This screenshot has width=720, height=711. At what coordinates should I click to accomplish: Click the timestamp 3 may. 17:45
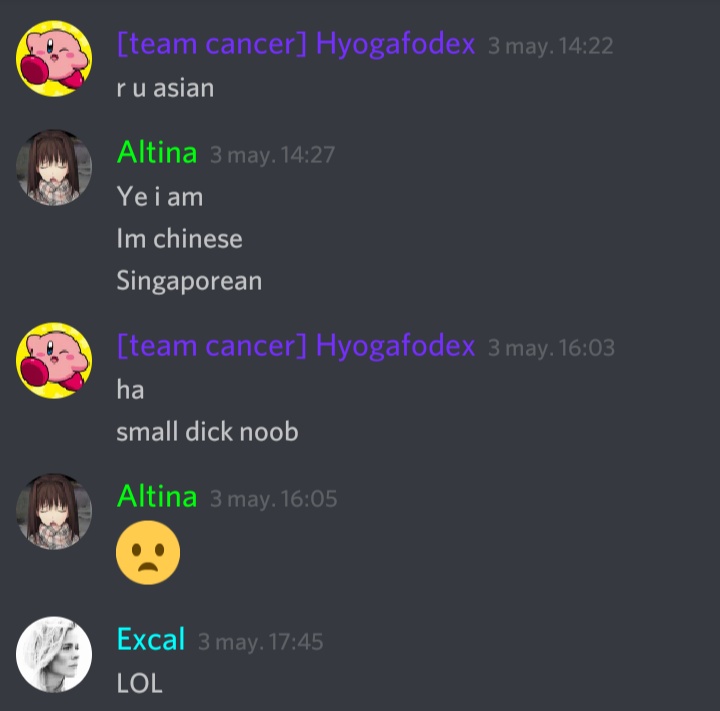pos(260,642)
